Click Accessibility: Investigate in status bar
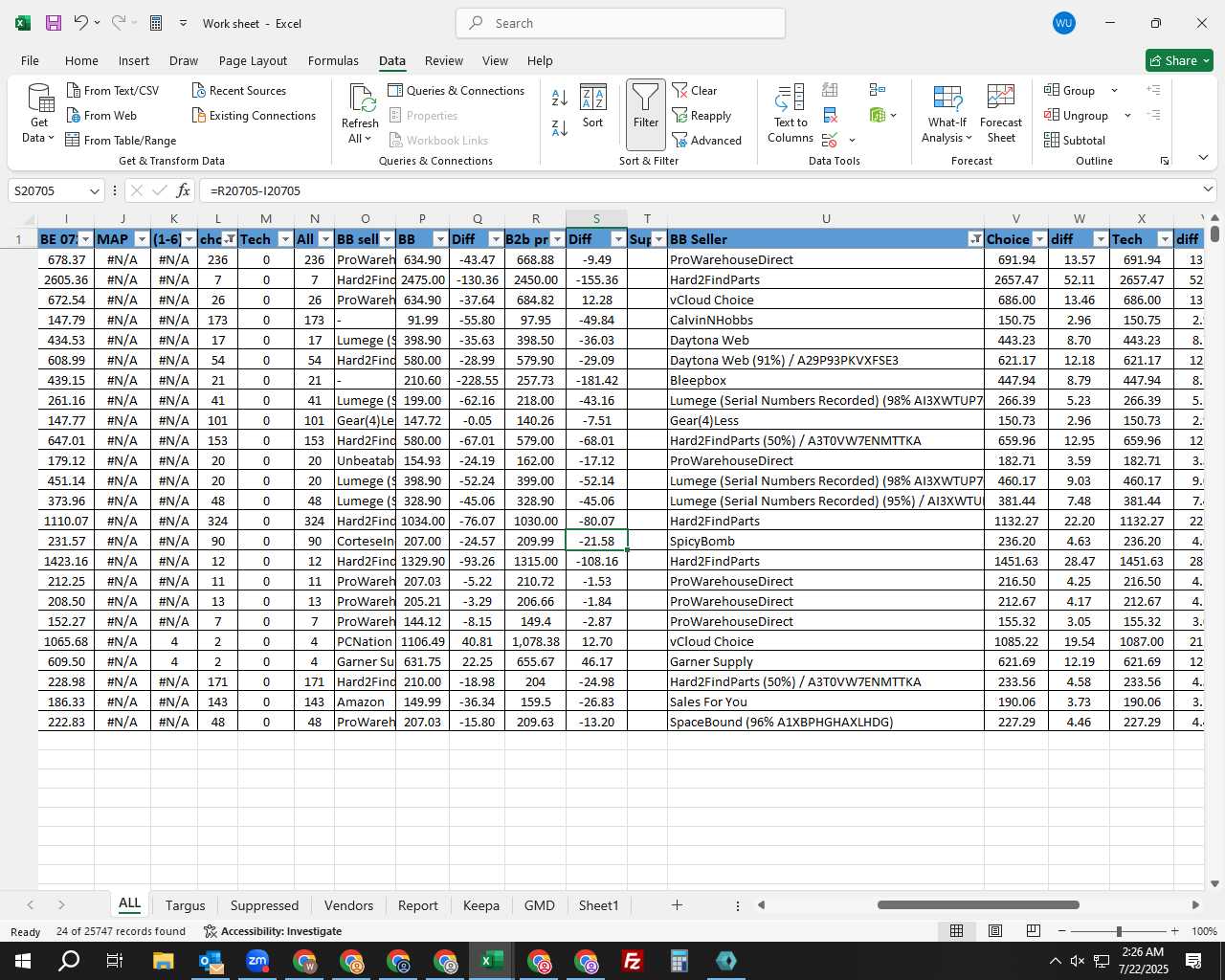The height and width of the screenshot is (980, 1225). [273, 931]
